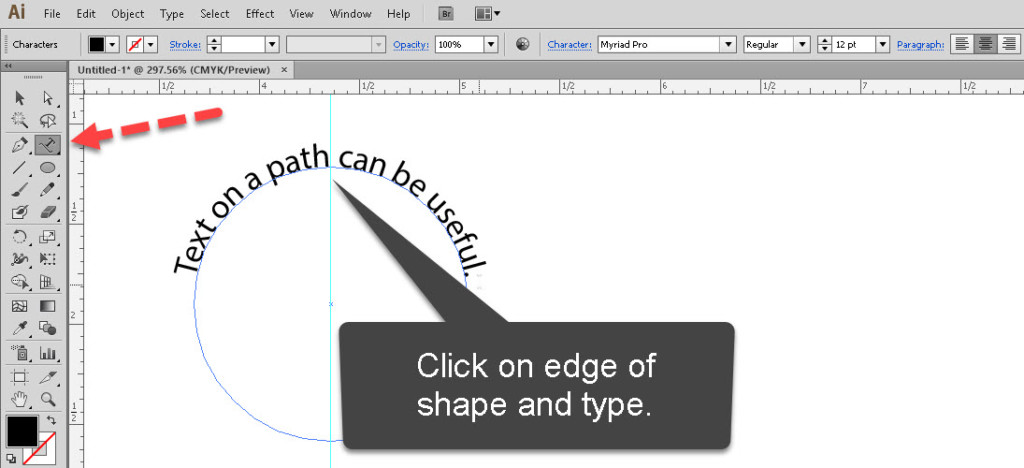Select the Magic Wand tool
Screen dimensions: 1024x468
point(20,119)
